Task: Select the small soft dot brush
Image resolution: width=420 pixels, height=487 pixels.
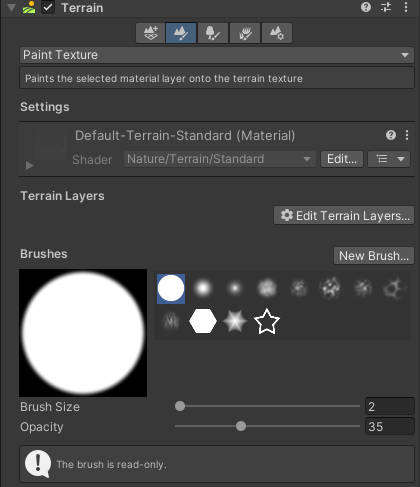Action: click(x=235, y=288)
